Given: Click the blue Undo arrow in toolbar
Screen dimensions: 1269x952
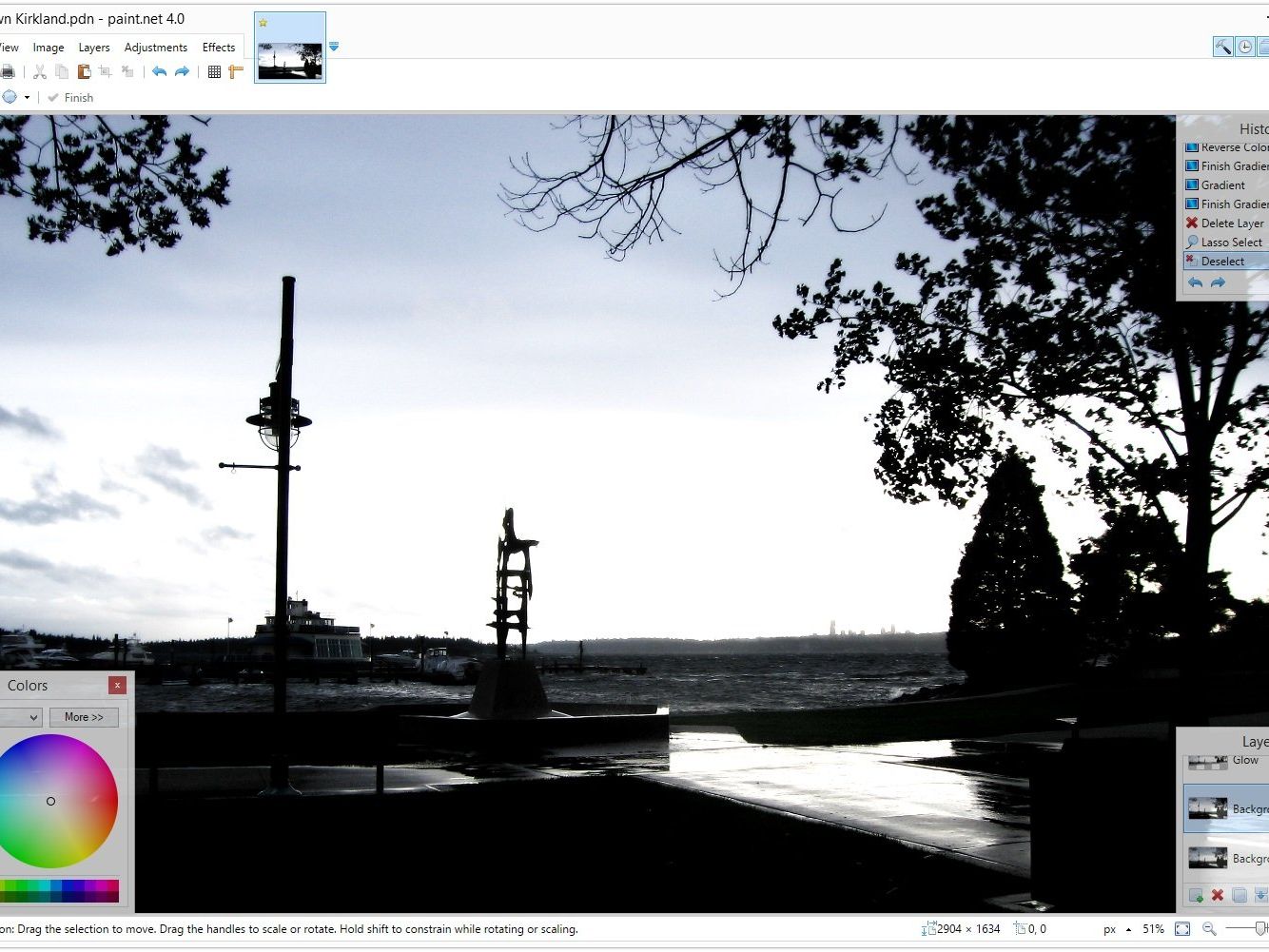Looking at the screenshot, I should pyautogui.click(x=159, y=71).
